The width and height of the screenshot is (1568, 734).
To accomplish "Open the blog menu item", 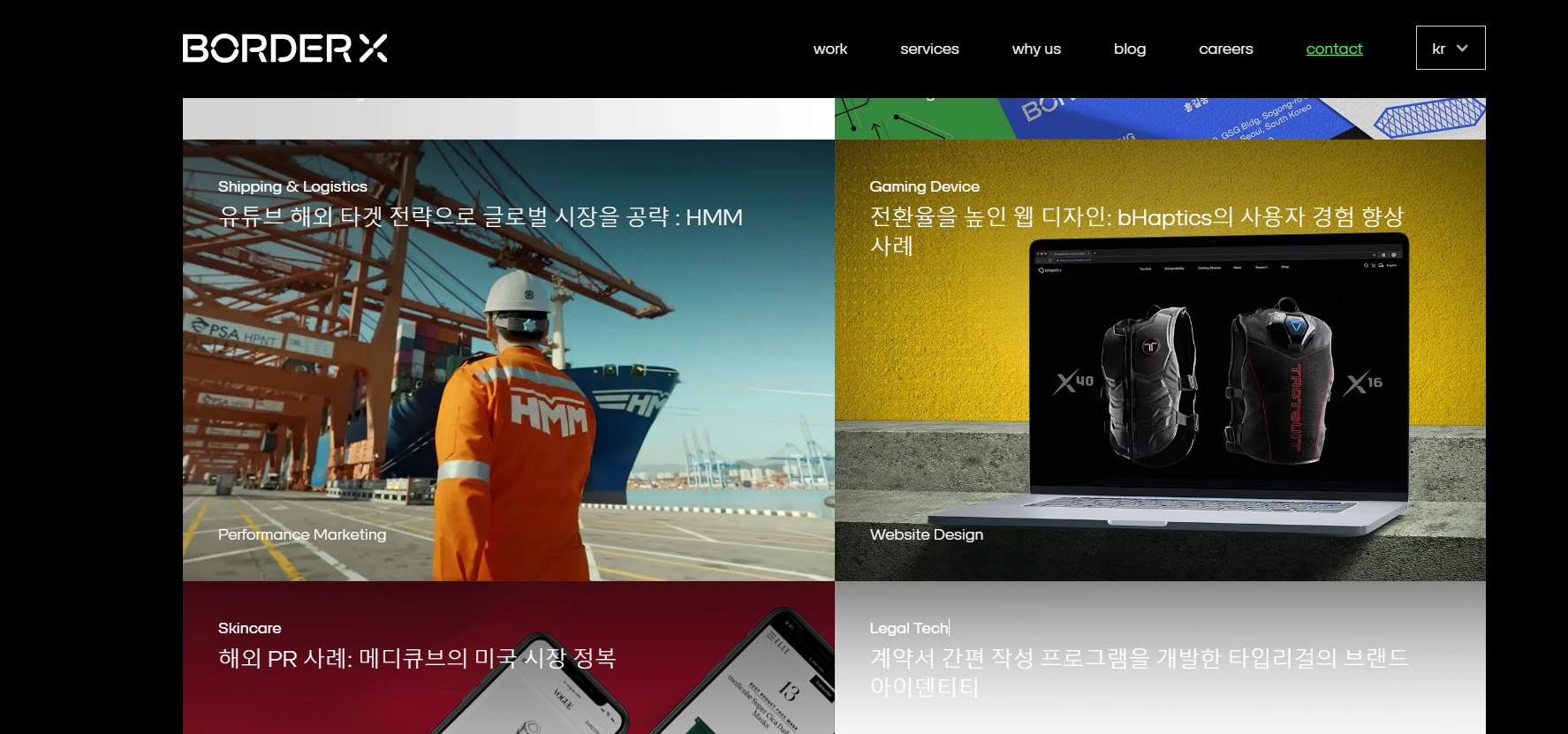I will (x=1130, y=49).
